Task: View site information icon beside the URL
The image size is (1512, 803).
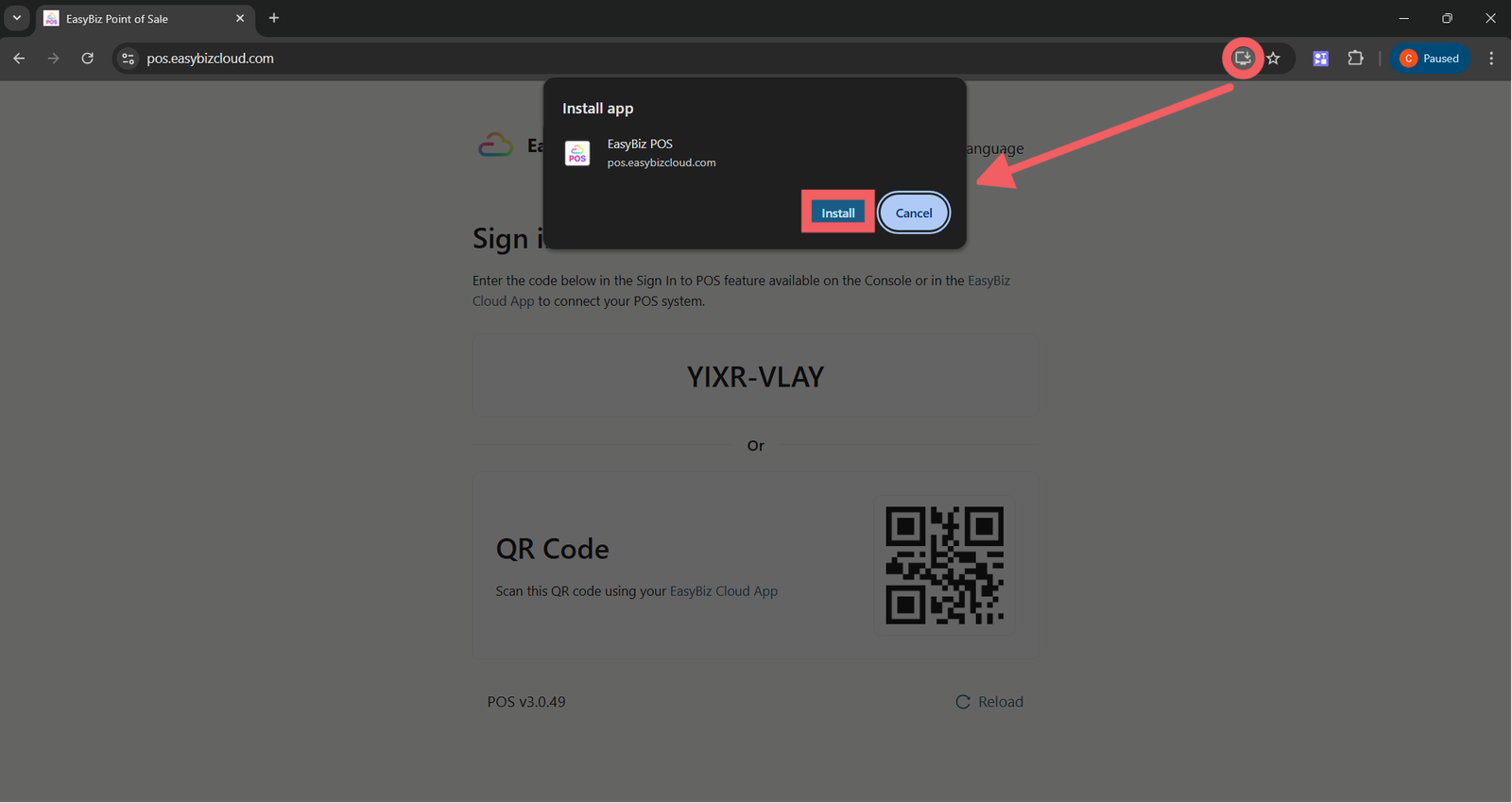Action: (128, 59)
